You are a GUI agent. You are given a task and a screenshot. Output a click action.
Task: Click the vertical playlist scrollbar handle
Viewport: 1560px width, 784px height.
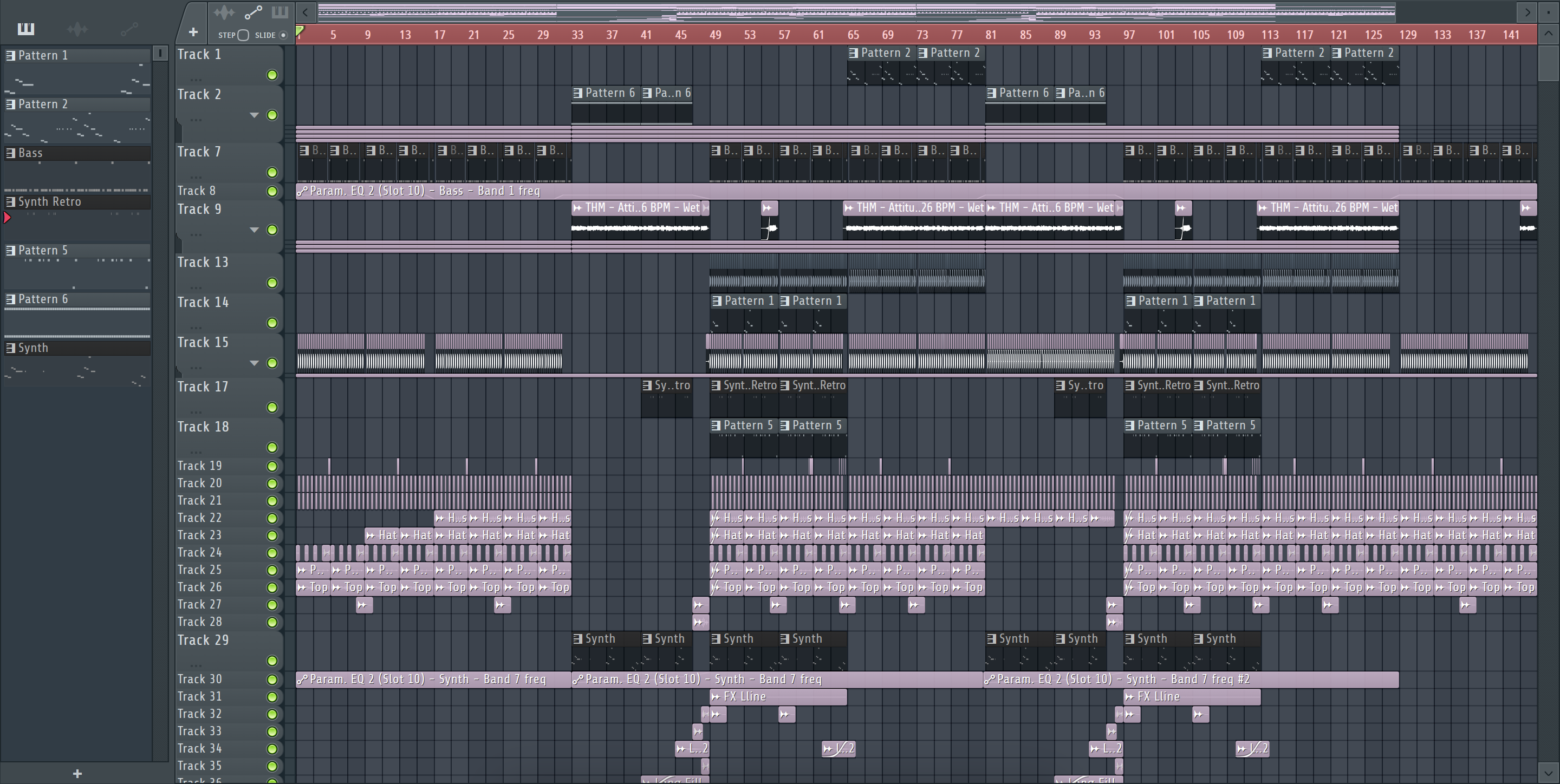(x=1549, y=62)
